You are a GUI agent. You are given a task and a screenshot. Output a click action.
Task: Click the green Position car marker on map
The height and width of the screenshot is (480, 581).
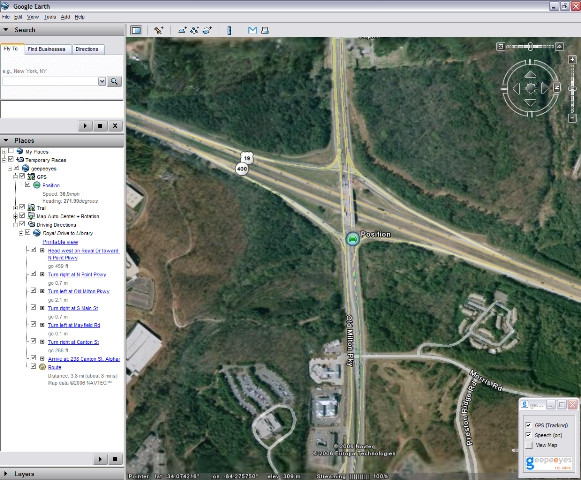[x=353, y=239]
